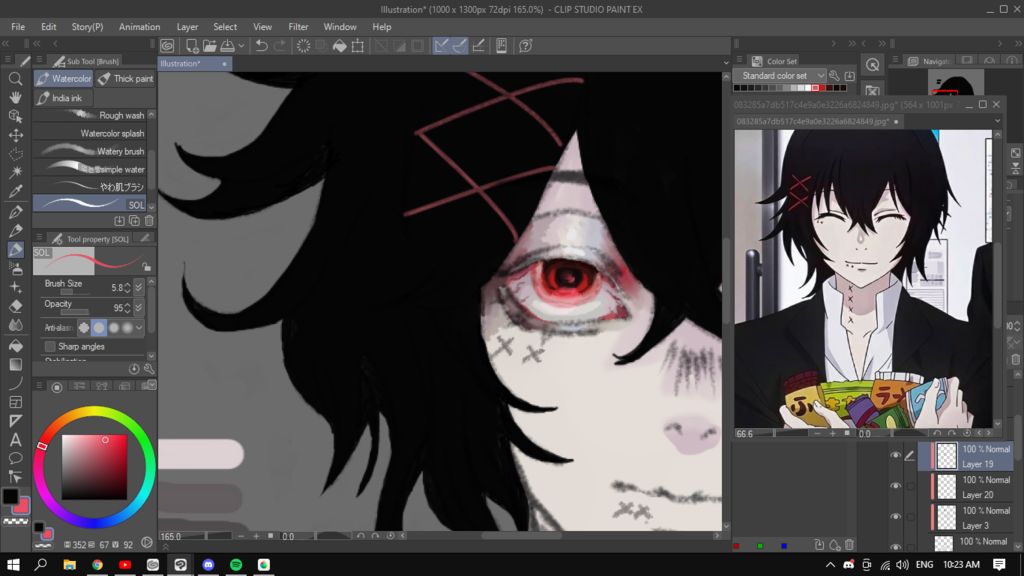Open the Sub Tool panel menu
Screen dimensions: 1024x576
(x=39, y=61)
